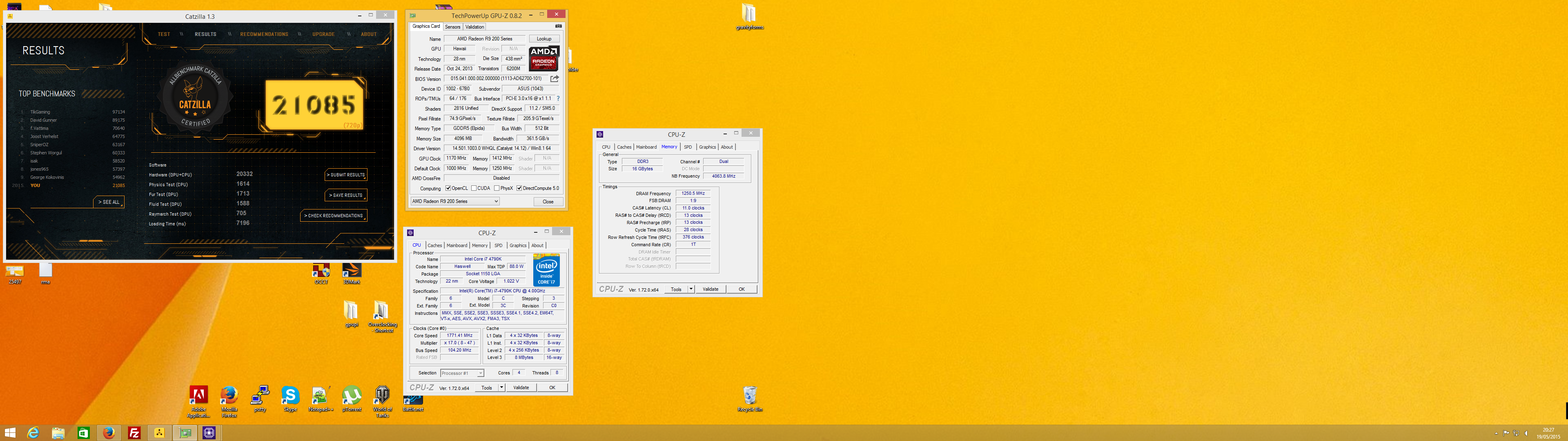Open the TEST tab in Catzilla
Viewport: 1568px width, 441px height.
[164, 34]
